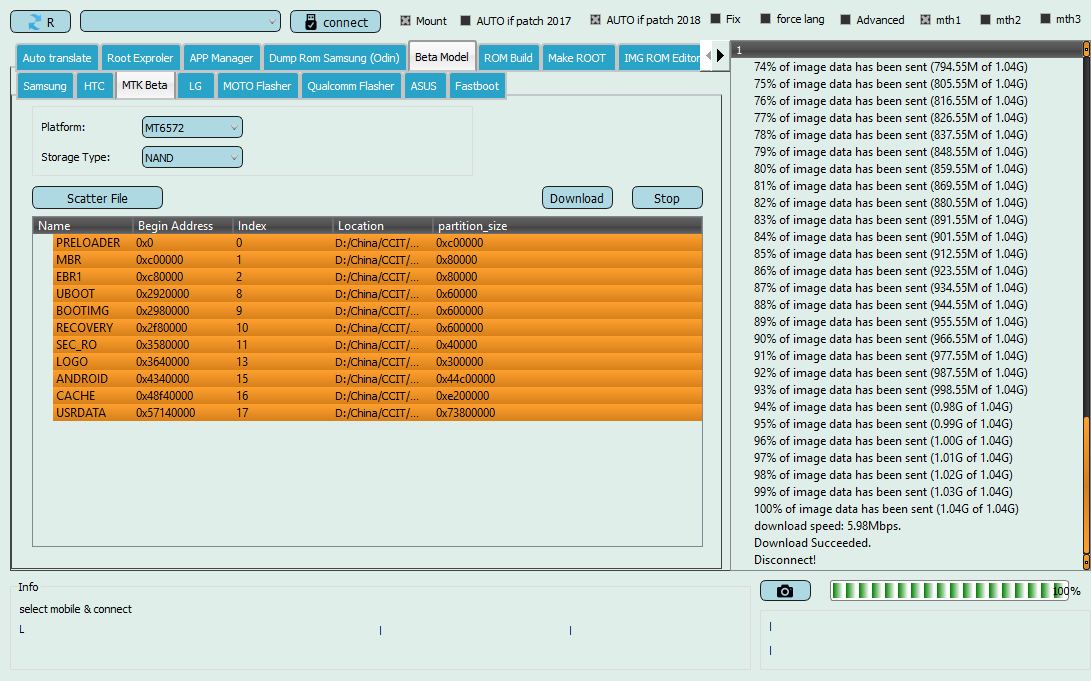Image resolution: width=1091 pixels, height=681 pixels.
Task: Select the PRELOADER partition row
Action: click(377, 243)
